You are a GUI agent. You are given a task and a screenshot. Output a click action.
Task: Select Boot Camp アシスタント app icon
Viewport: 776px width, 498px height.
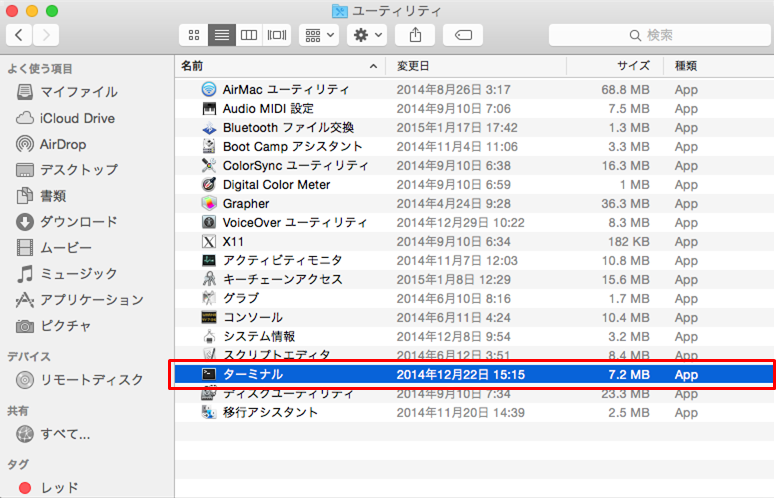click(x=209, y=147)
